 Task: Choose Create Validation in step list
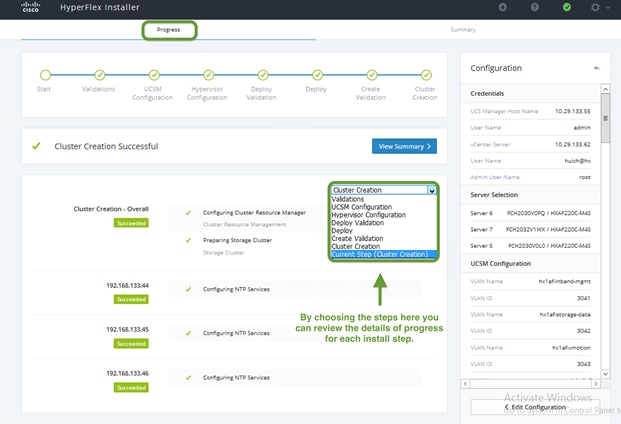383,238
